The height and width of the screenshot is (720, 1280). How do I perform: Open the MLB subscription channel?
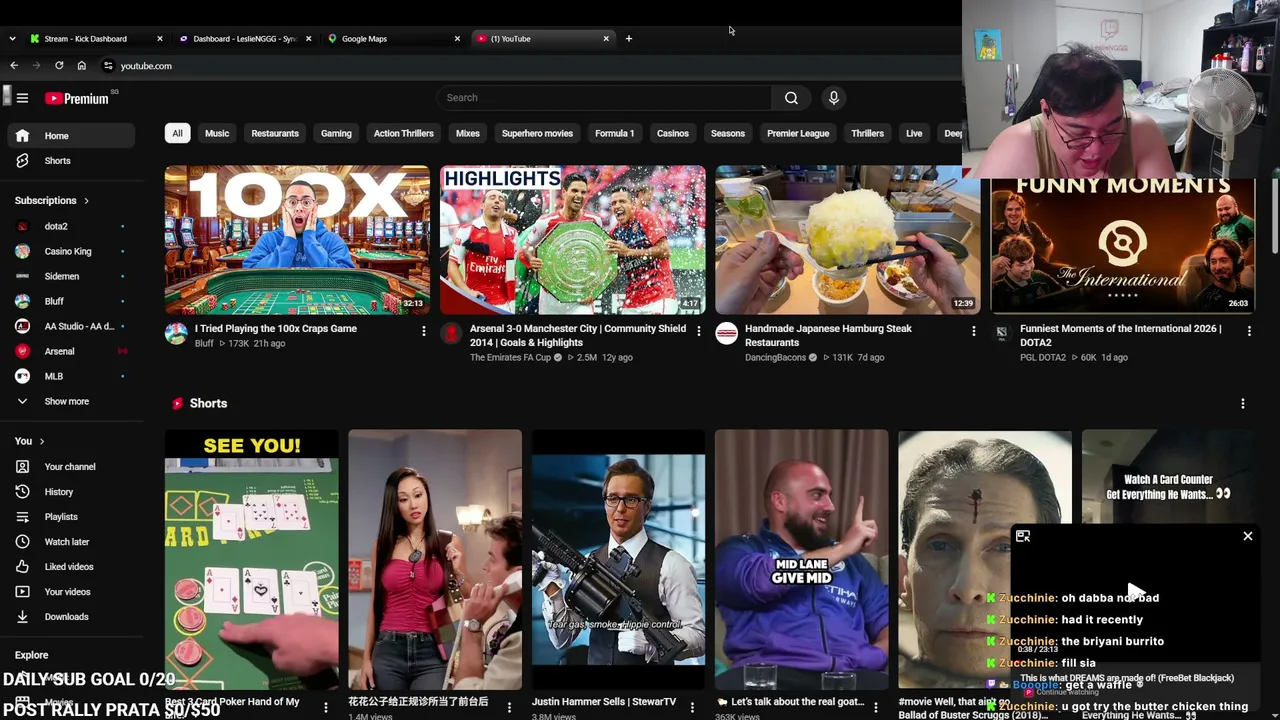(70, 377)
